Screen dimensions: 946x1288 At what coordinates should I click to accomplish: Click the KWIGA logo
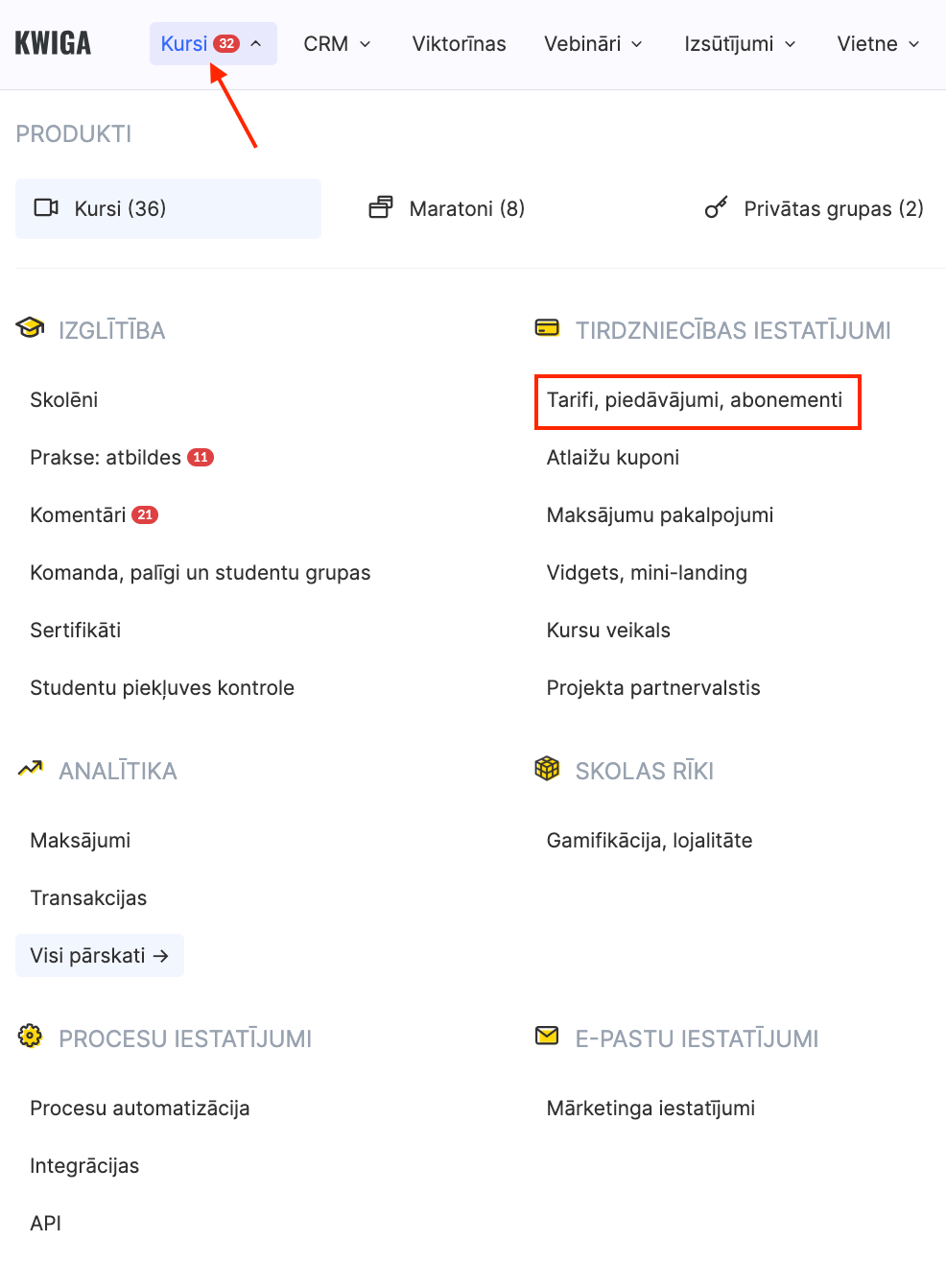pyautogui.click(x=53, y=43)
